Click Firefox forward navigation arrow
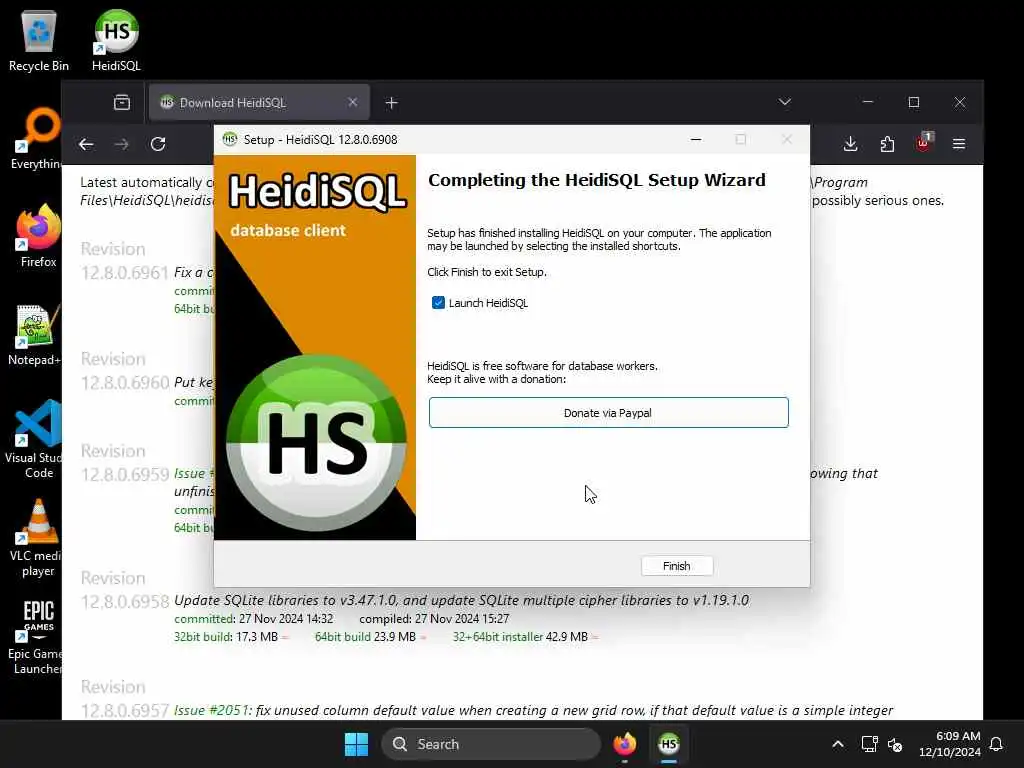This screenshot has height=768, width=1024. tap(121, 144)
